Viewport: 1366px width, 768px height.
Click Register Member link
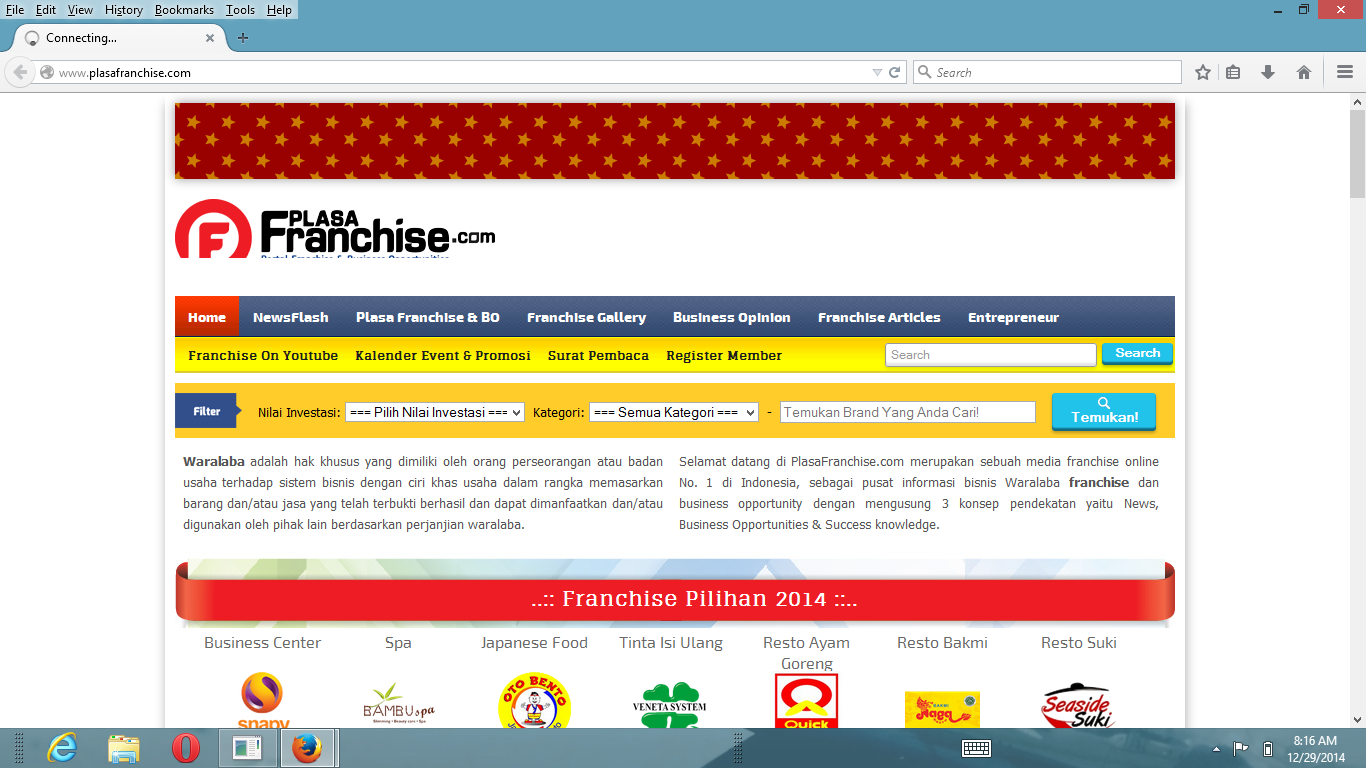(x=724, y=355)
